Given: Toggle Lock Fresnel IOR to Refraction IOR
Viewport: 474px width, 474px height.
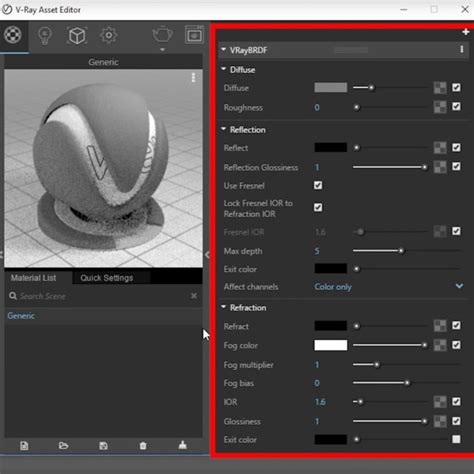Looking at the screenshot, I should [318, 207].
